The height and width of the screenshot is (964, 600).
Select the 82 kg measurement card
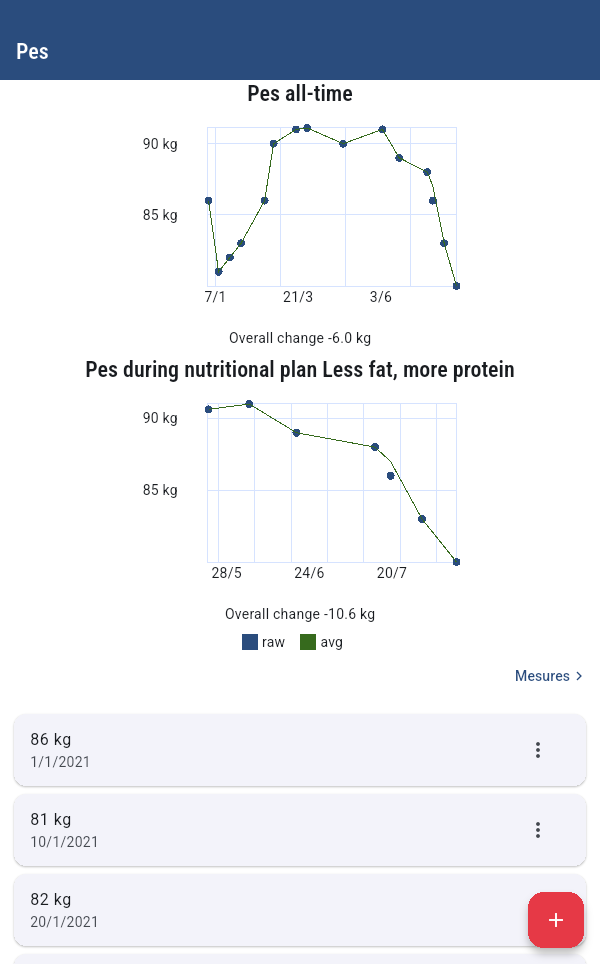click(x=270, y=910)
